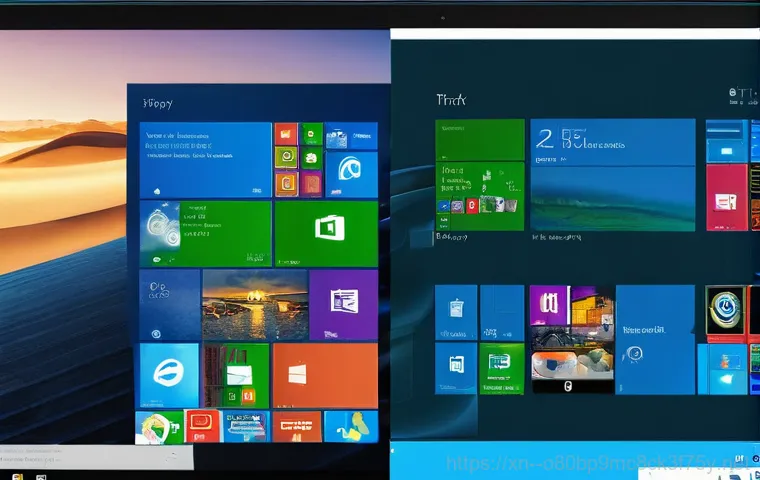Click the 'Thck' heading above right tiles
Viewport: 760px width, 480px height.
pos(452,100)
